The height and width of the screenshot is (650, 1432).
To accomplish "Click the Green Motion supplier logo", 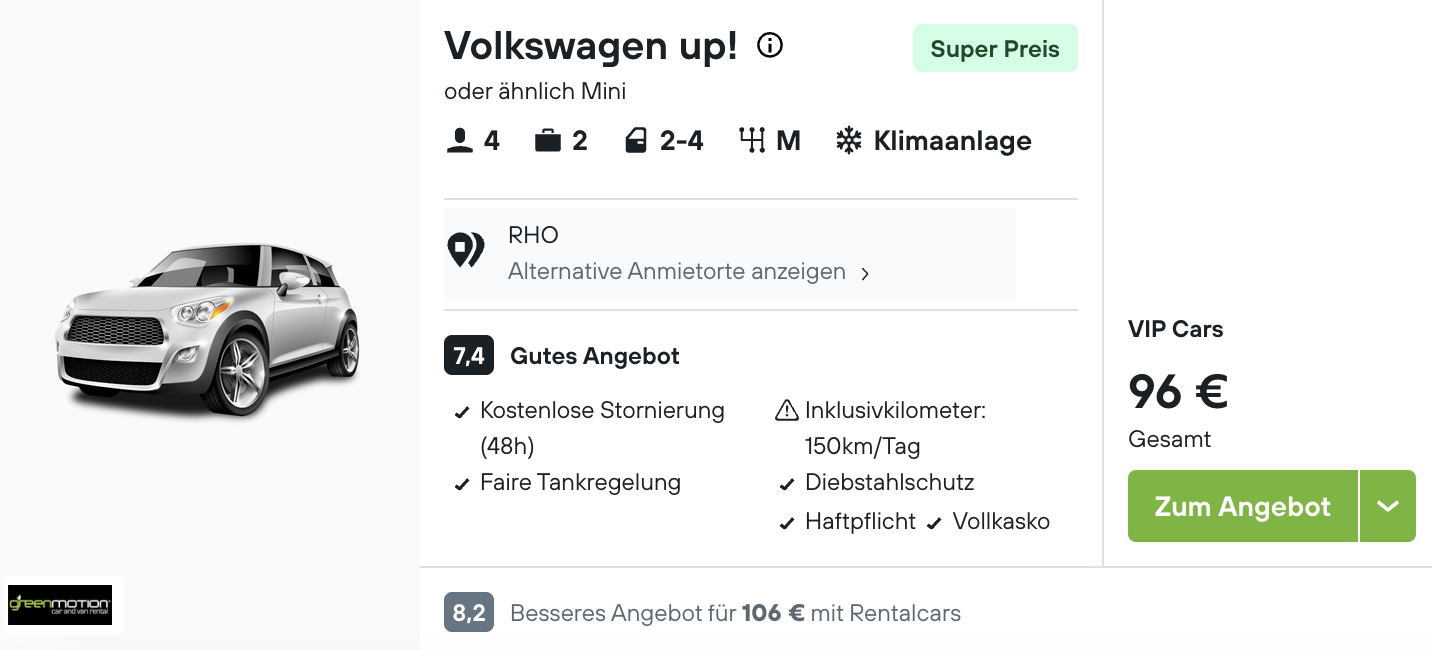I will point(60,605).
